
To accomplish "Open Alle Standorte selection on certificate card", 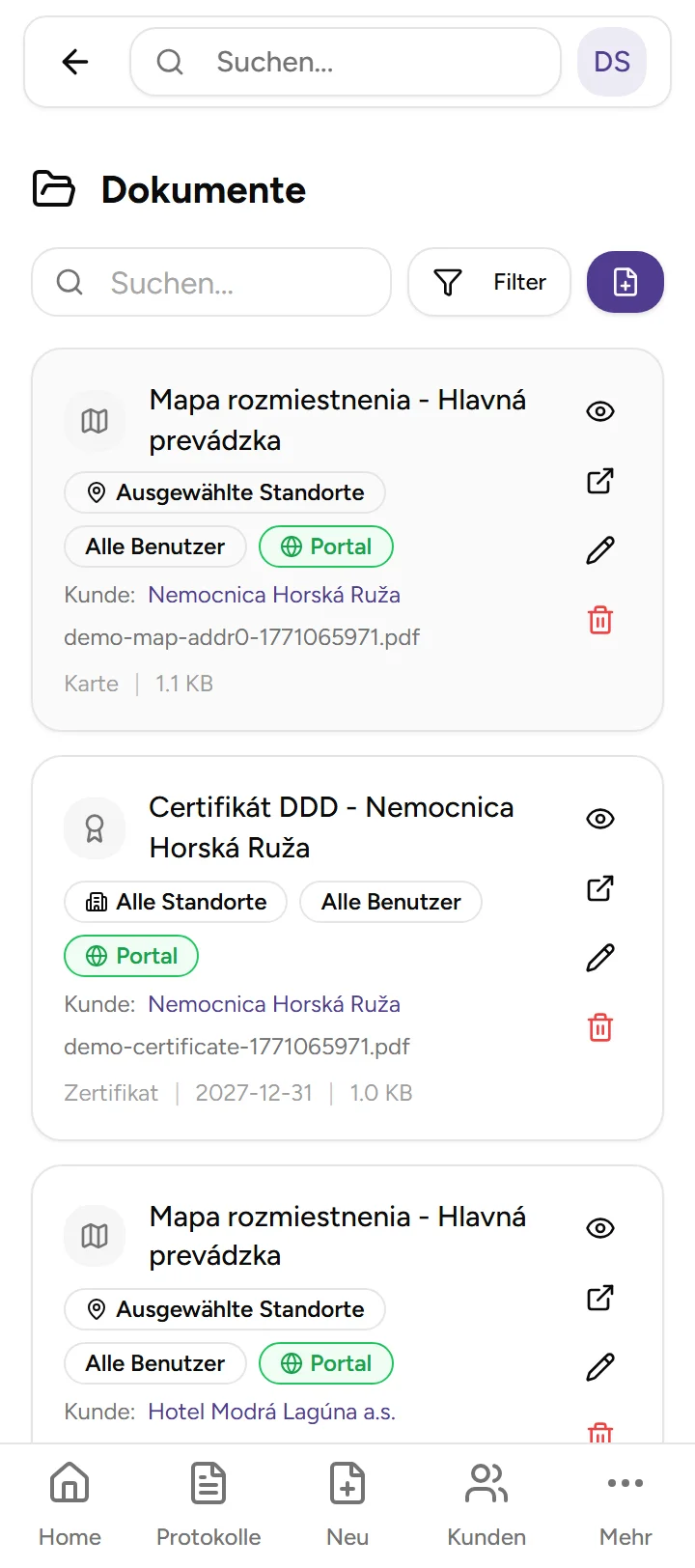I will (175, 902).
